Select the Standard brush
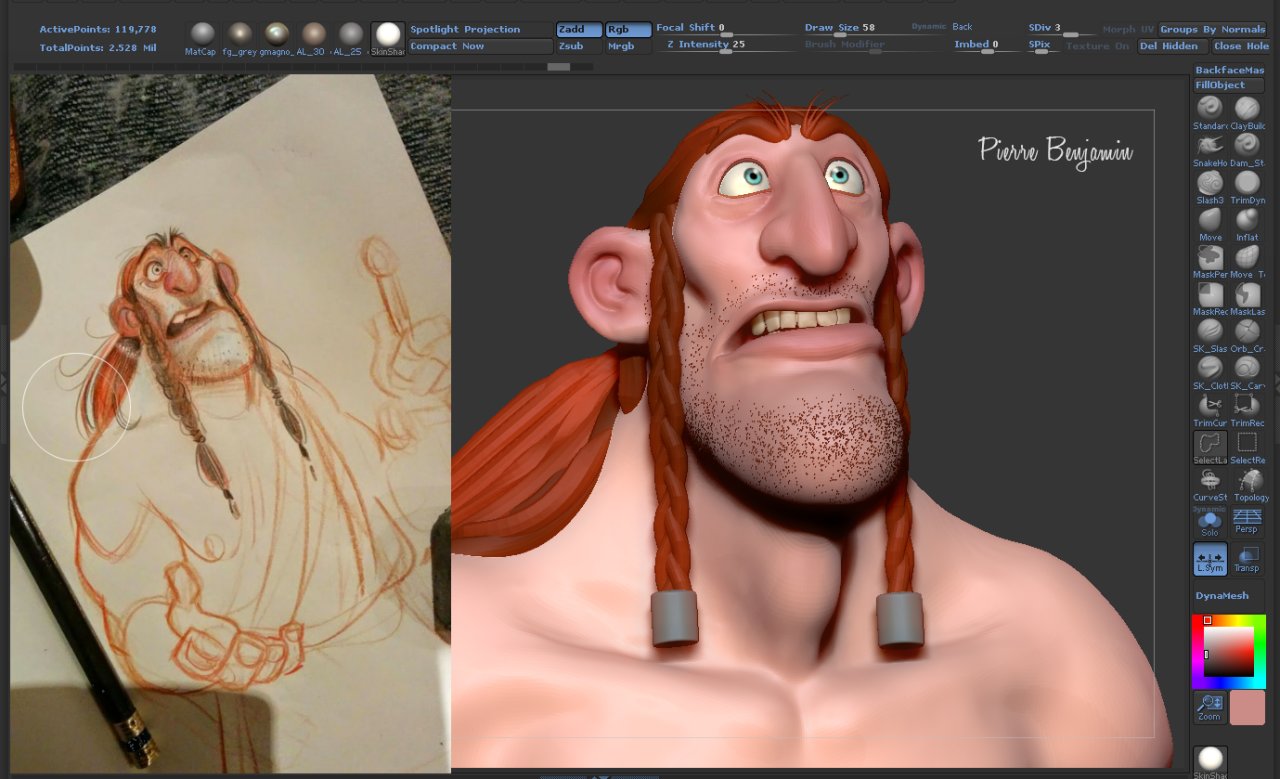The image size is (1280, 779). coord(1210,113)
